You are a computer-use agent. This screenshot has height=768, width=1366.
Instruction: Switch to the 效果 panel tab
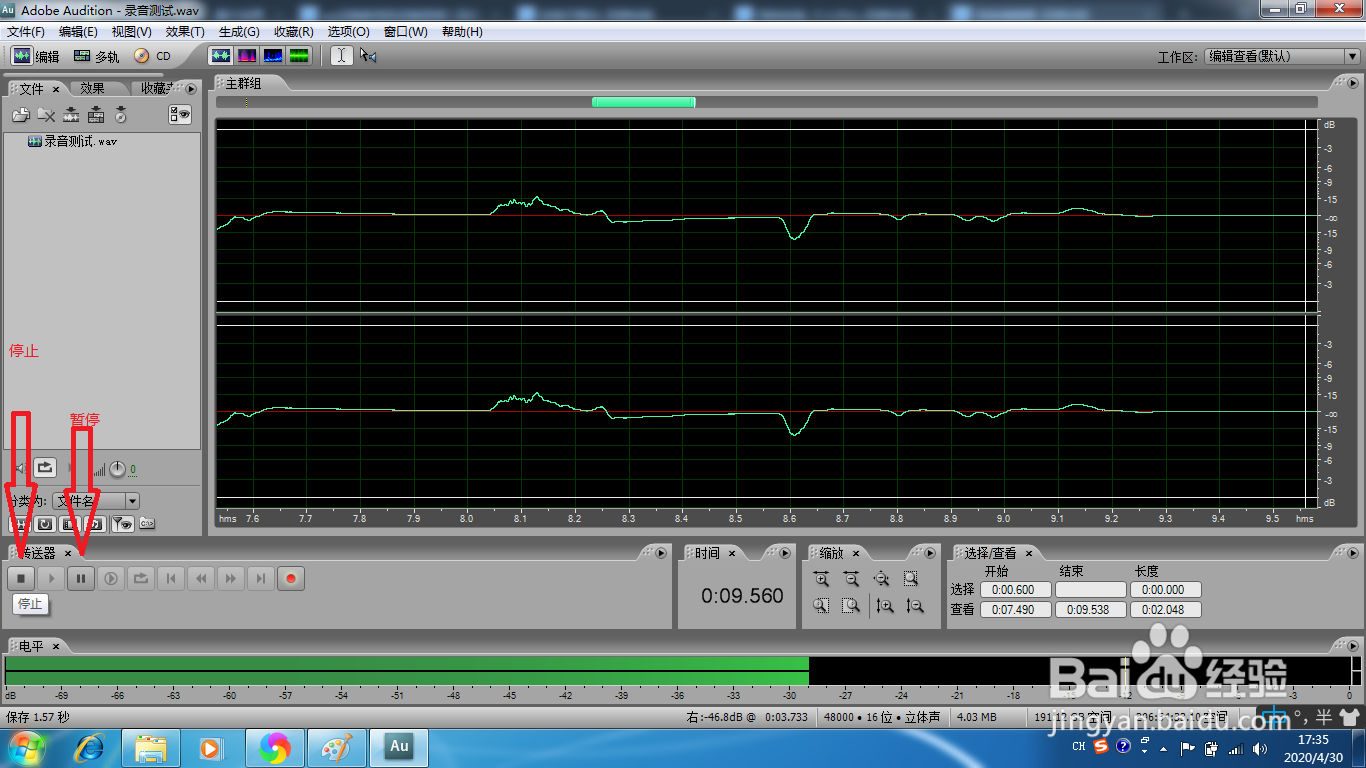[x=93, y=89]
